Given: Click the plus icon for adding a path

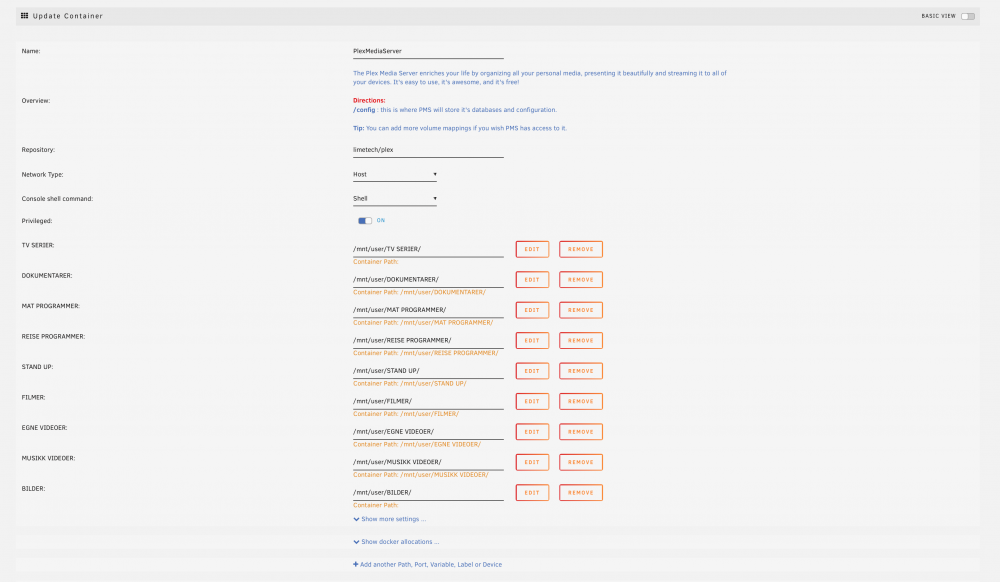Looking at the screenshot, I should pyautogui.click(x=355, y=564).
